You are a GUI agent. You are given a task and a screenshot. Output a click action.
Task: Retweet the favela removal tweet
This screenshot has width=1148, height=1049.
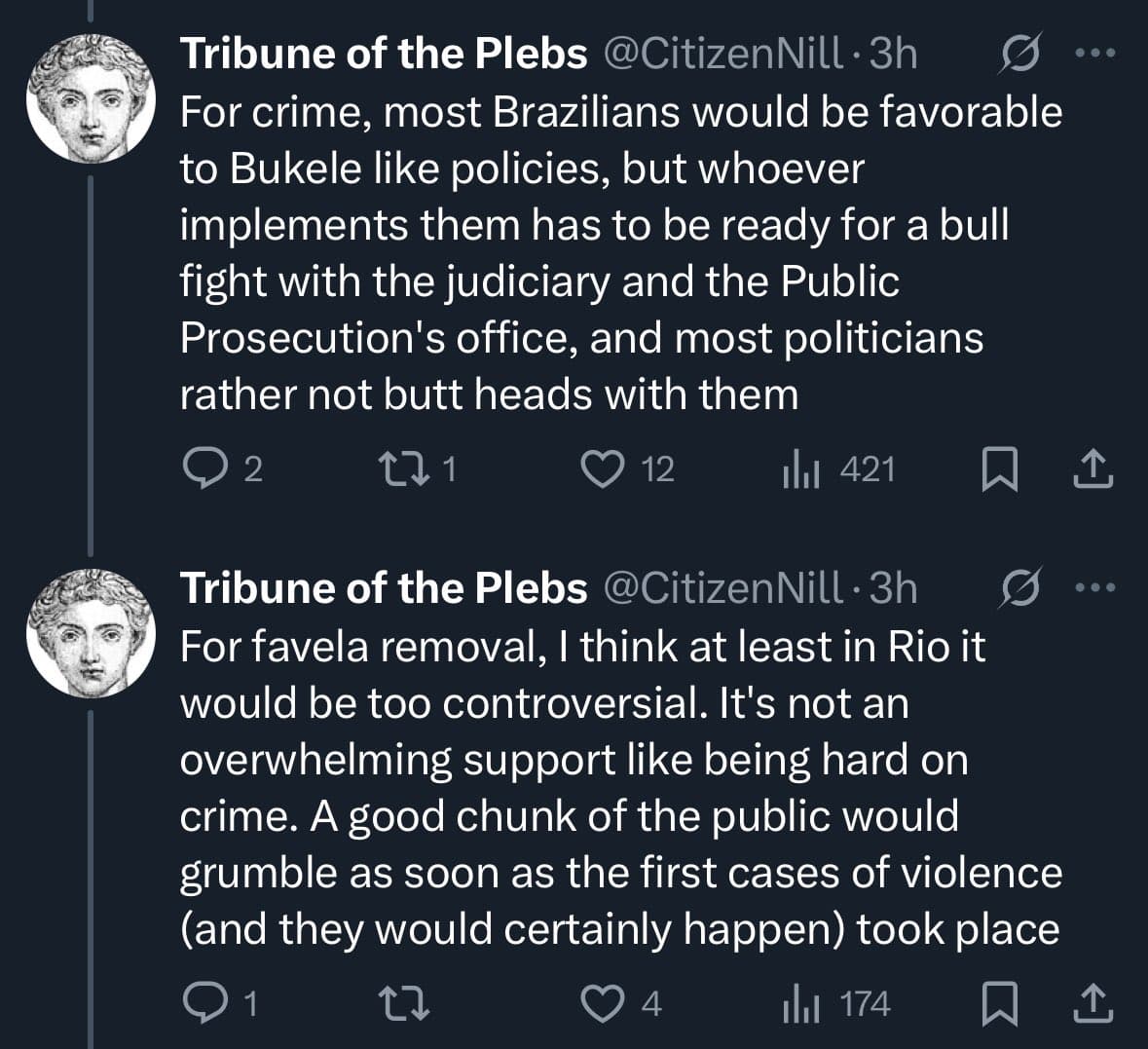402,1004
